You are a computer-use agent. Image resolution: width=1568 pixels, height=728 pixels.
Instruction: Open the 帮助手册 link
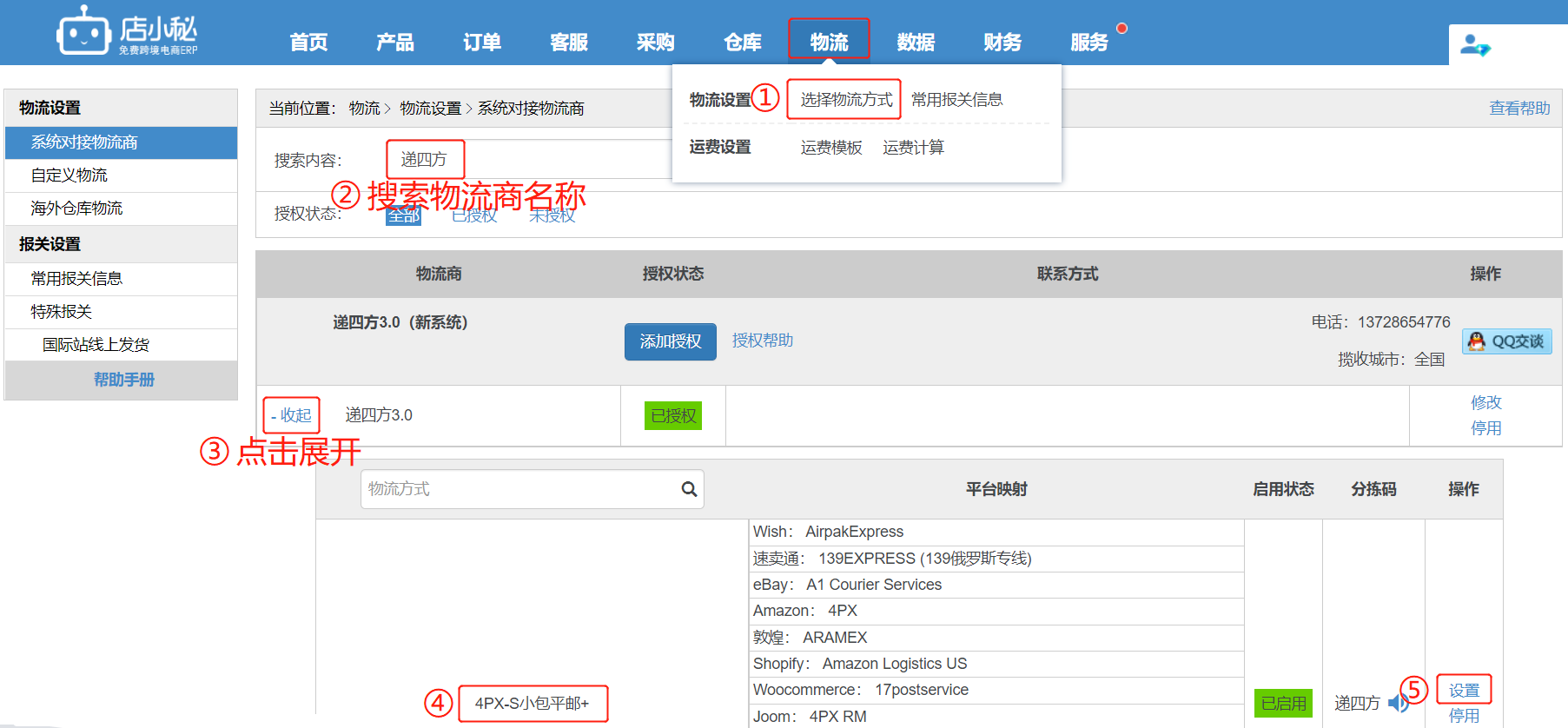pos(123,380)
